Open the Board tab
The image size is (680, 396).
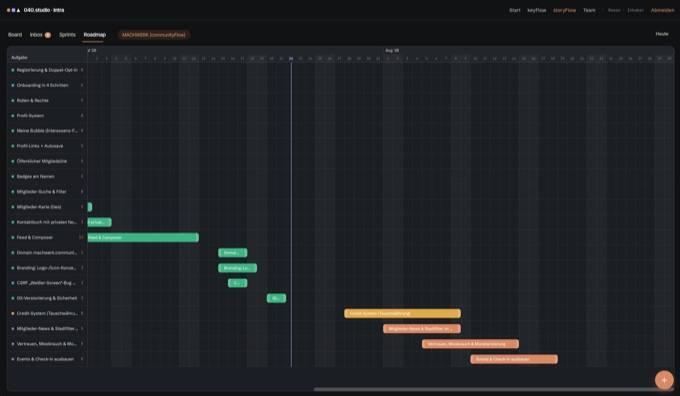point(15,35)
